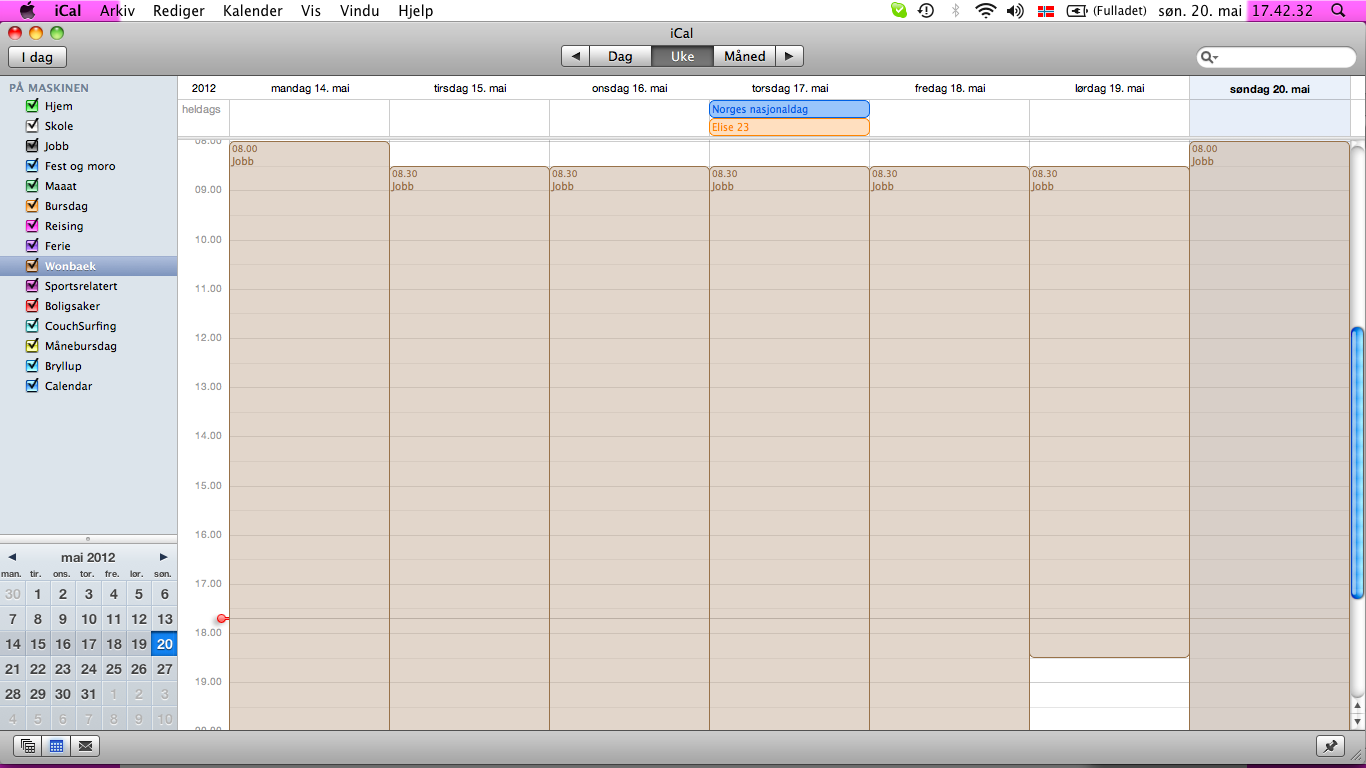This screenshot has width=1366, height=768.
Task: Open the Wi-Fi status menu
Action: click(986, 11)
